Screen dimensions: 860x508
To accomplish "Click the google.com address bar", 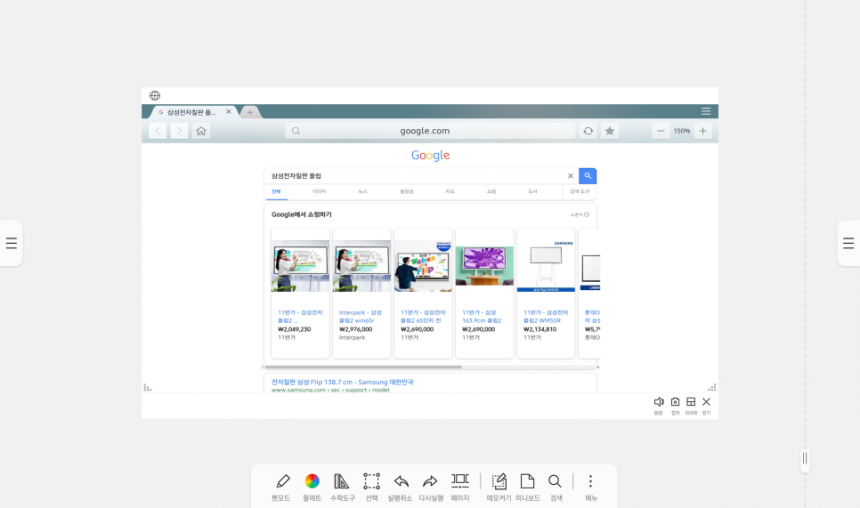I will click(430, 131).
